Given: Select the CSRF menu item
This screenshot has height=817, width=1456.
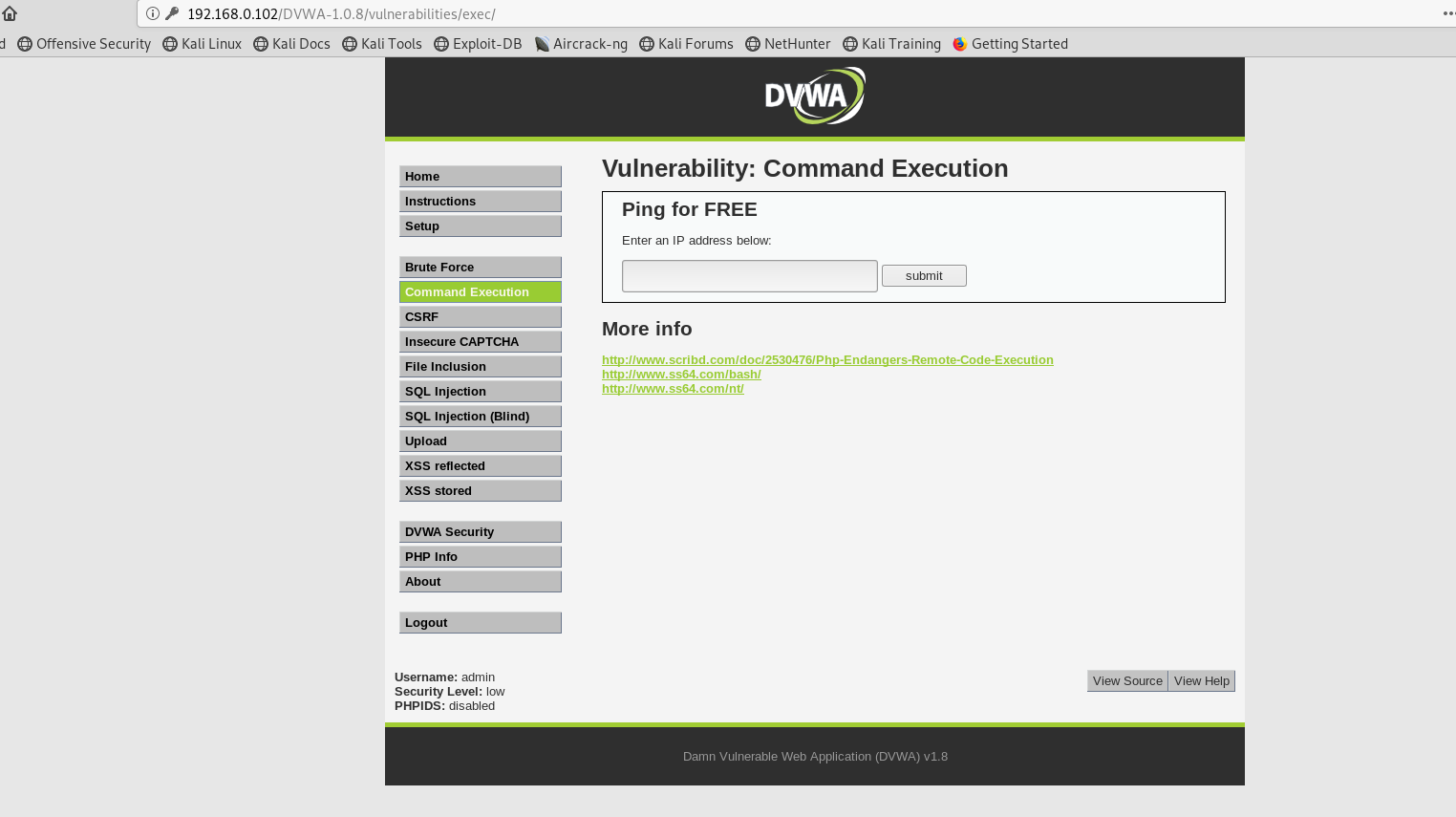Looking at the screenshot, I should coord(481,317).
